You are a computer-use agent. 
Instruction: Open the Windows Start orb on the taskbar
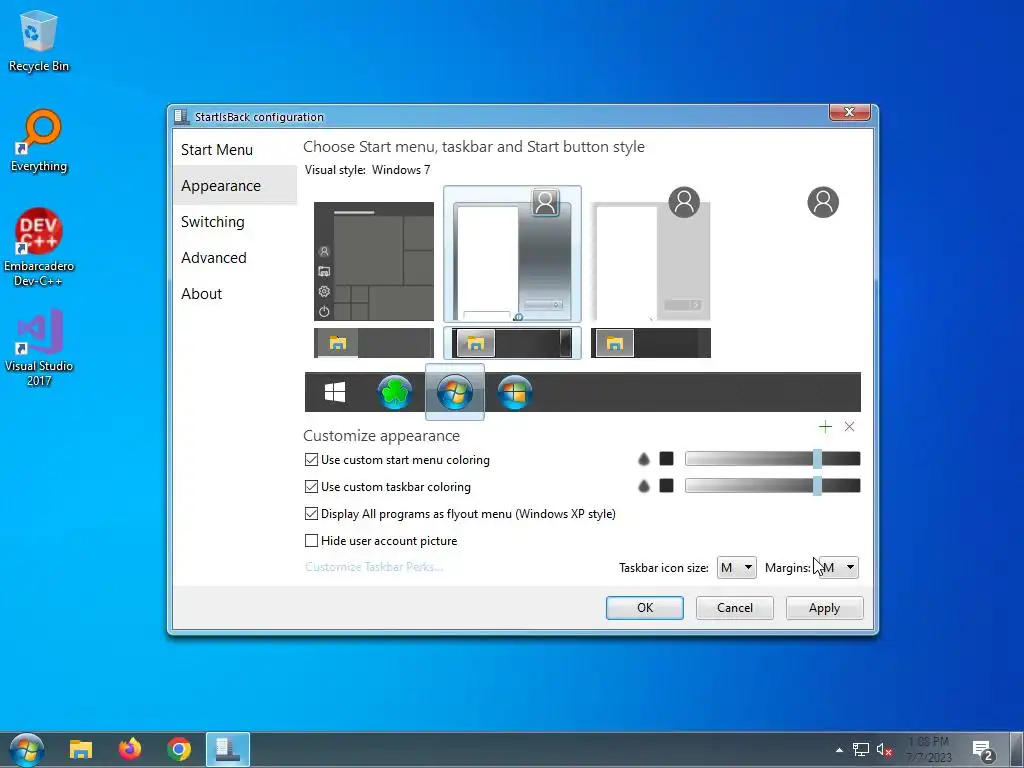point(27,750)
